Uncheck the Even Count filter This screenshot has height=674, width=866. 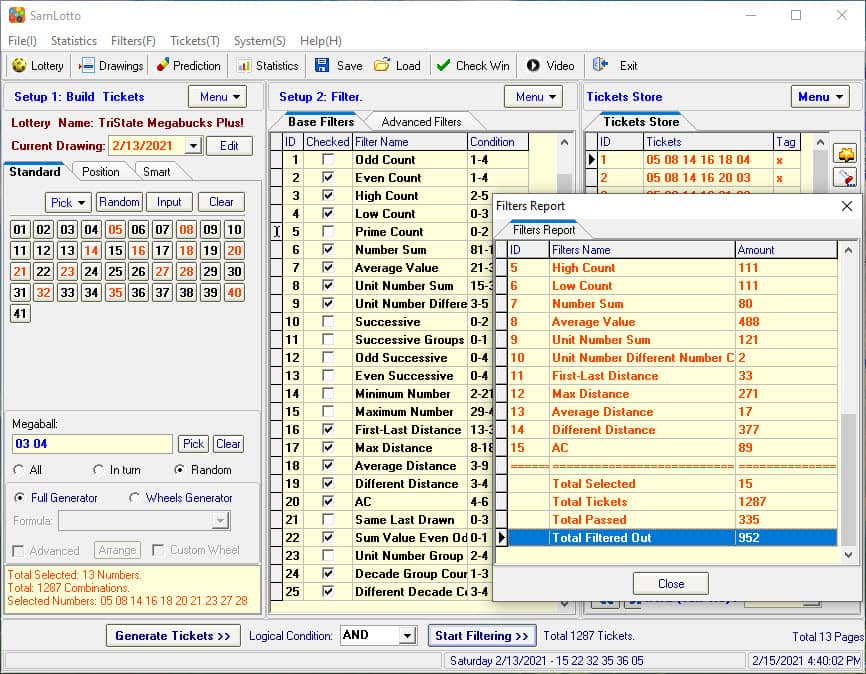pos(328,177)
